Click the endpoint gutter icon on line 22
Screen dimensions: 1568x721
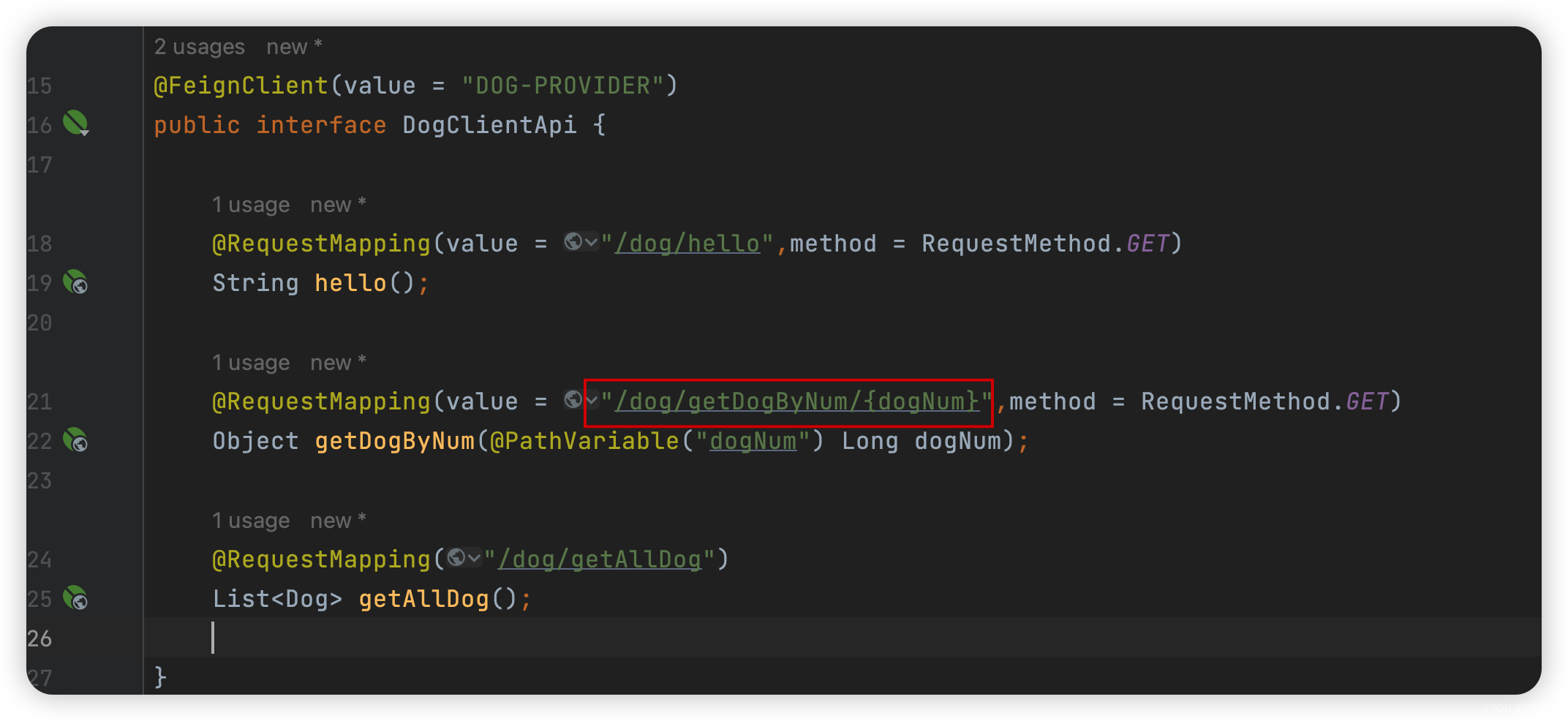75,439
